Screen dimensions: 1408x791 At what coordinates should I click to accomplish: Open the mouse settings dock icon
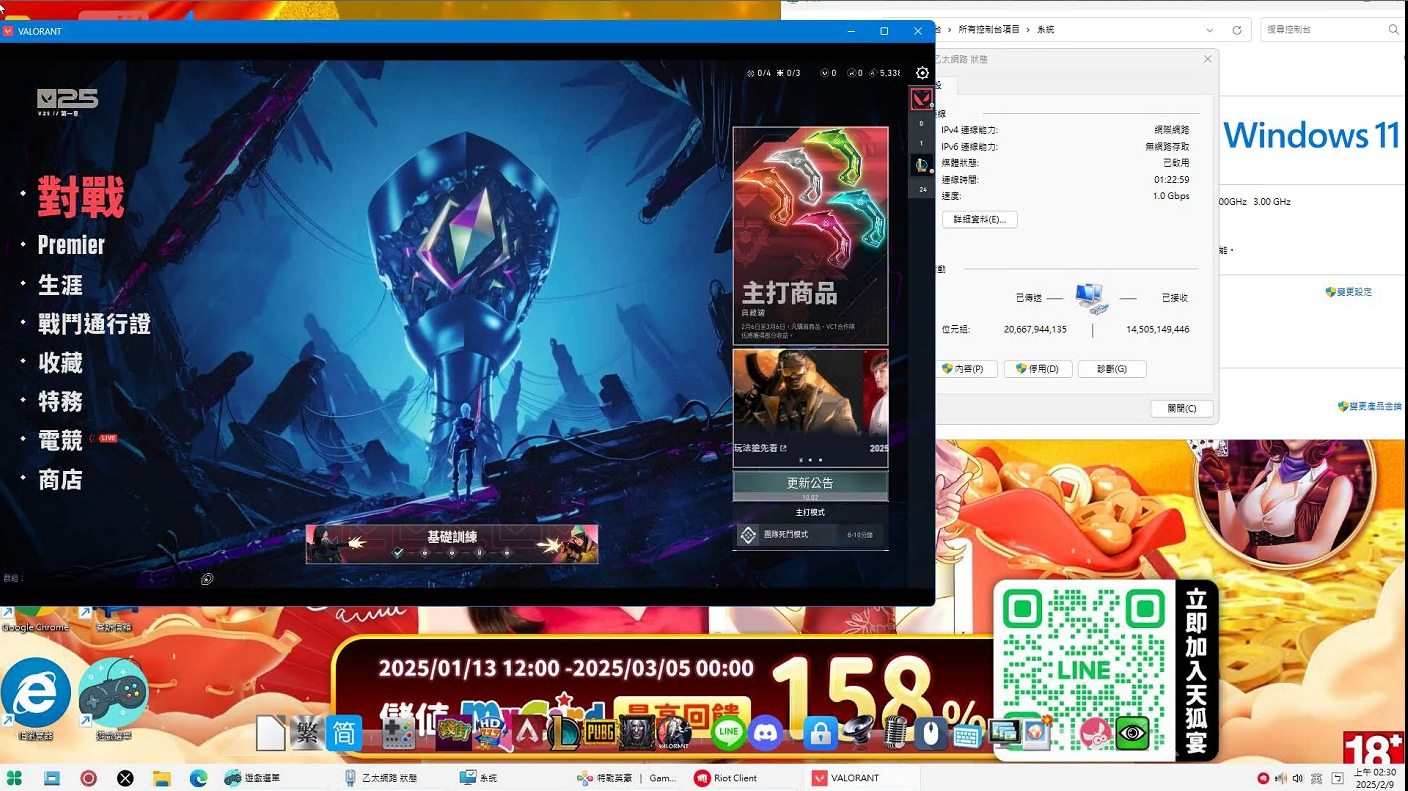click(931, 733)
